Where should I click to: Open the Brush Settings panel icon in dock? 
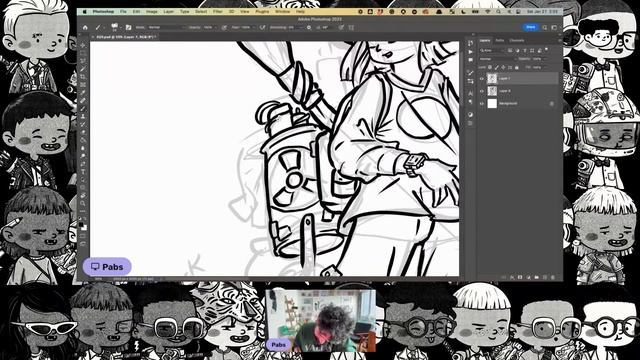(x=471, y=73)
